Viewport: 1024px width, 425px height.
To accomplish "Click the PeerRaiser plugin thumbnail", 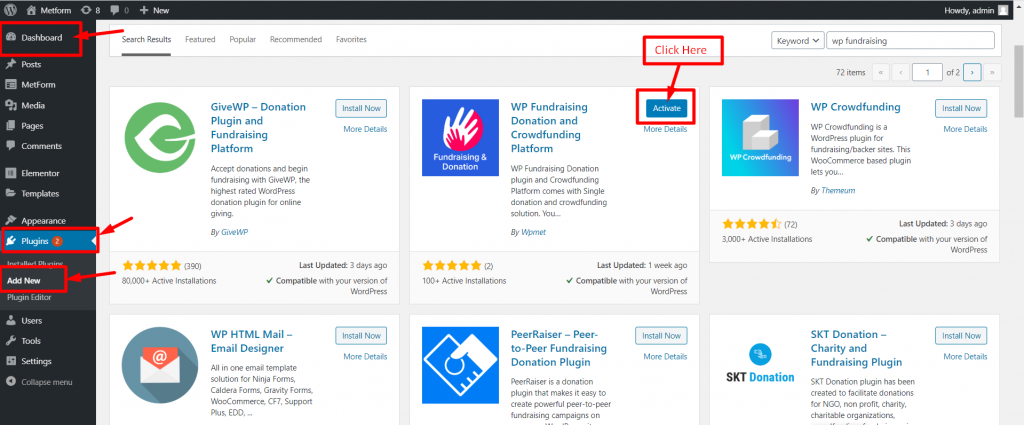I will (460, 365).
